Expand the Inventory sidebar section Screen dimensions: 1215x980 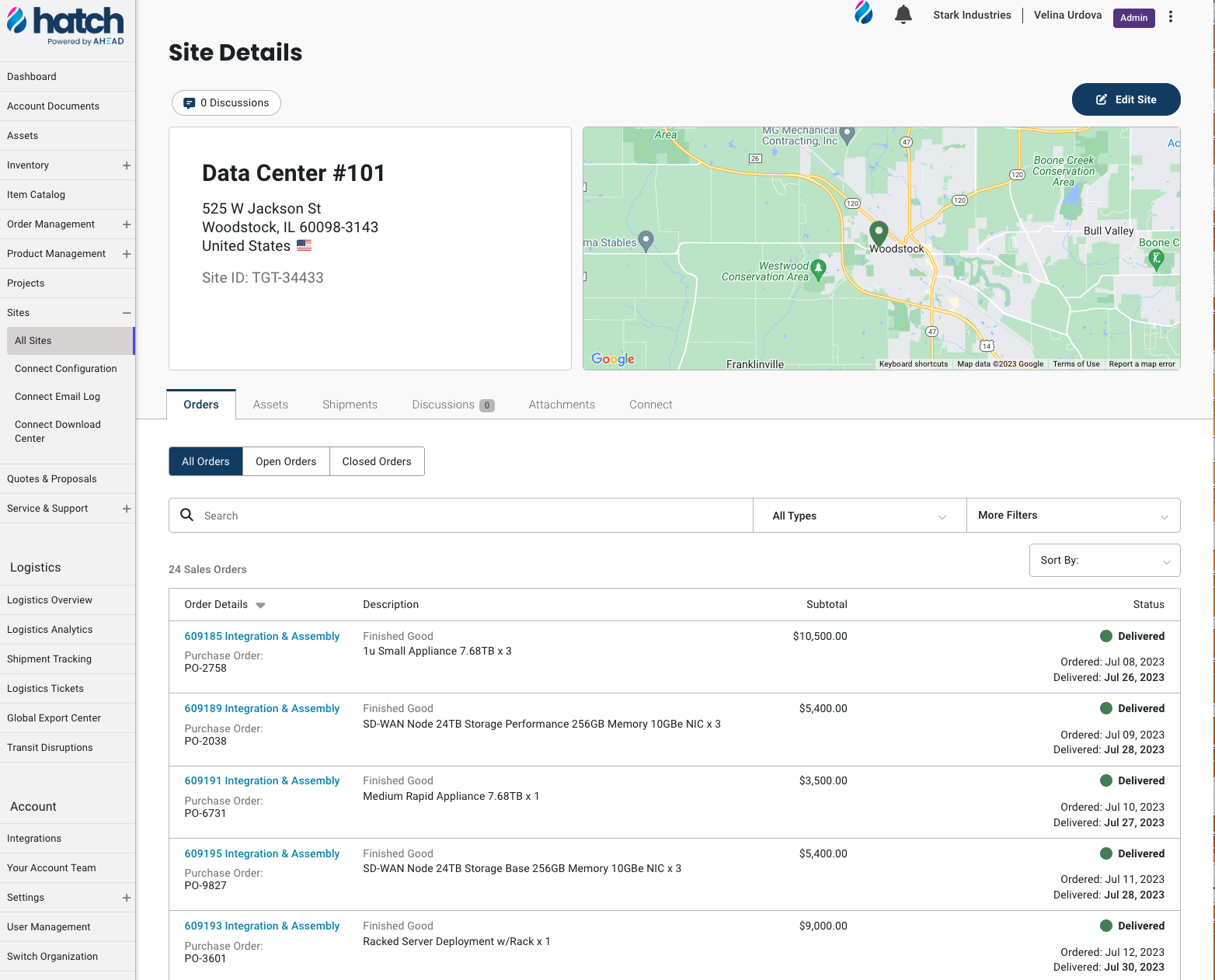[127, 165]
